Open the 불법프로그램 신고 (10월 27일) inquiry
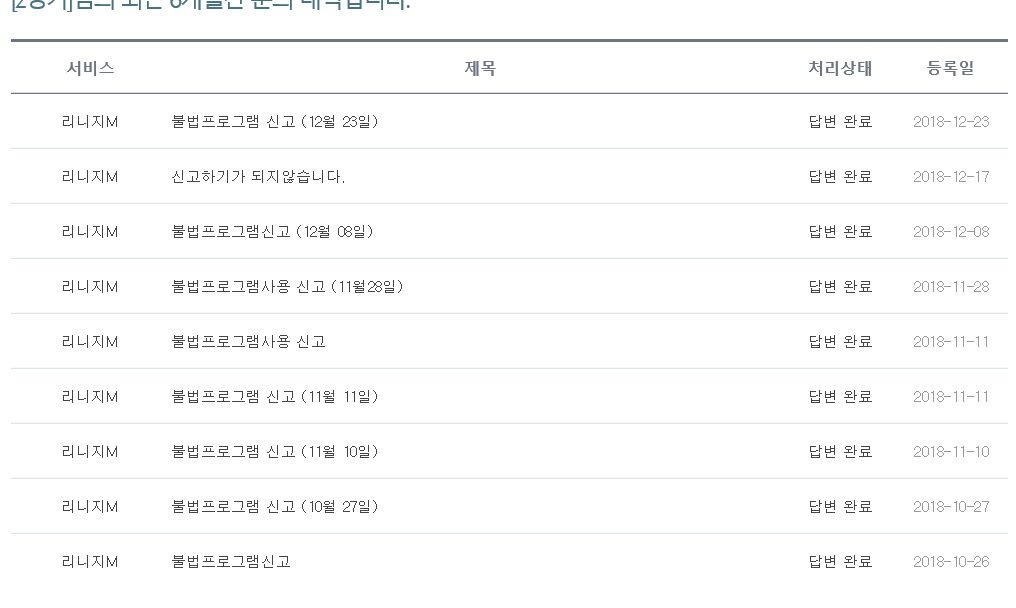The height and width of the screenshot is (608, 1016). (x=275, y=508)
